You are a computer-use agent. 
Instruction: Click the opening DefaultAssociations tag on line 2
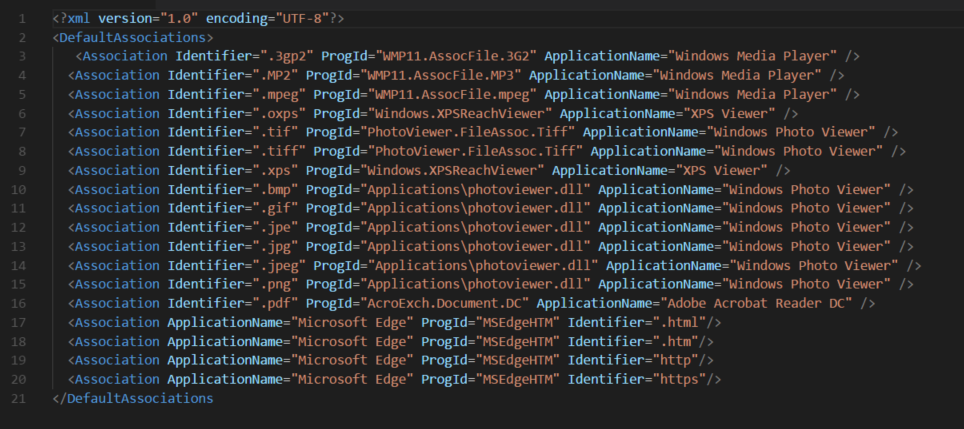point(133,37)
